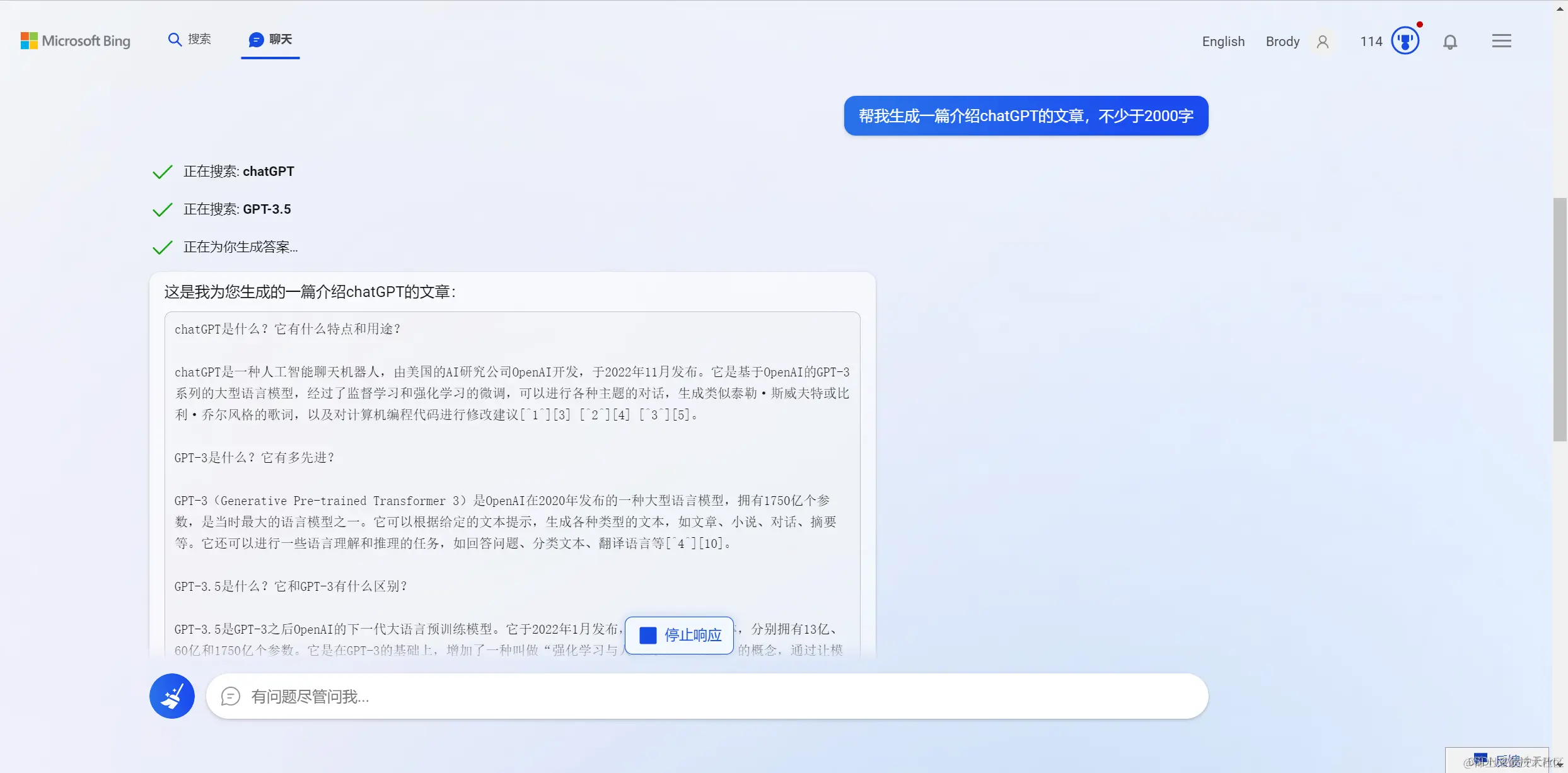Select the search magnifier icon
This screenshot has height=773, width=1568.
pyautogui.click(x=175, y=38)
